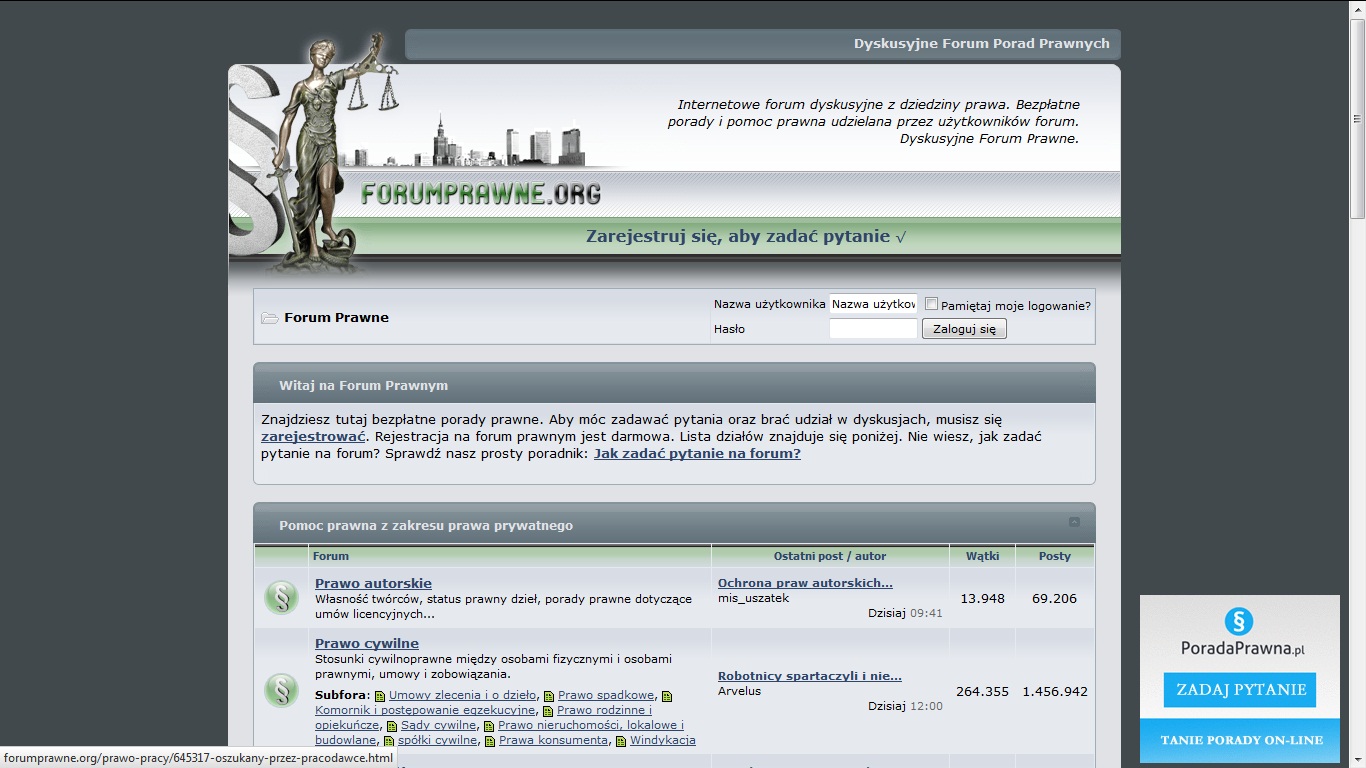1366x768 pixels.
Task: Click the author name Arvelus
Action: [x=739, y=691]
